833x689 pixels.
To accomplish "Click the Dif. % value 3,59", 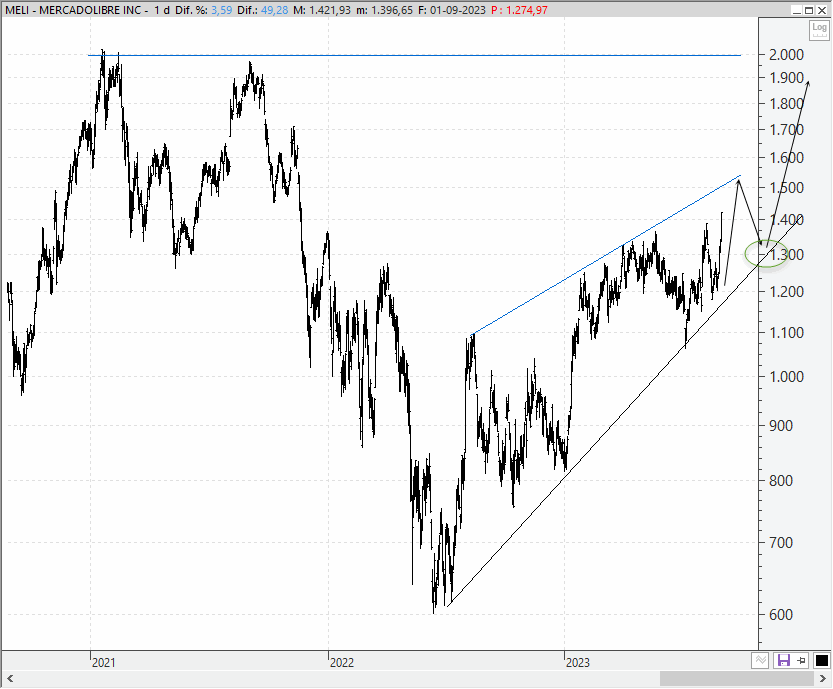I will pos(222,10).
